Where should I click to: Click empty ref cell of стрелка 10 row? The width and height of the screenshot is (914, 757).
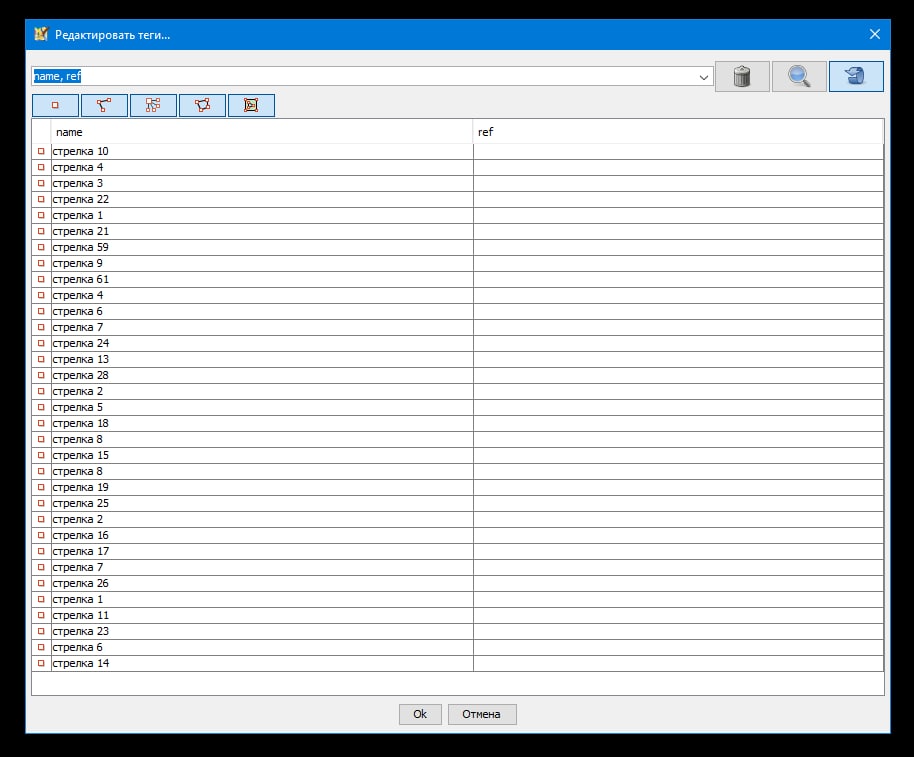click(679, 152)
